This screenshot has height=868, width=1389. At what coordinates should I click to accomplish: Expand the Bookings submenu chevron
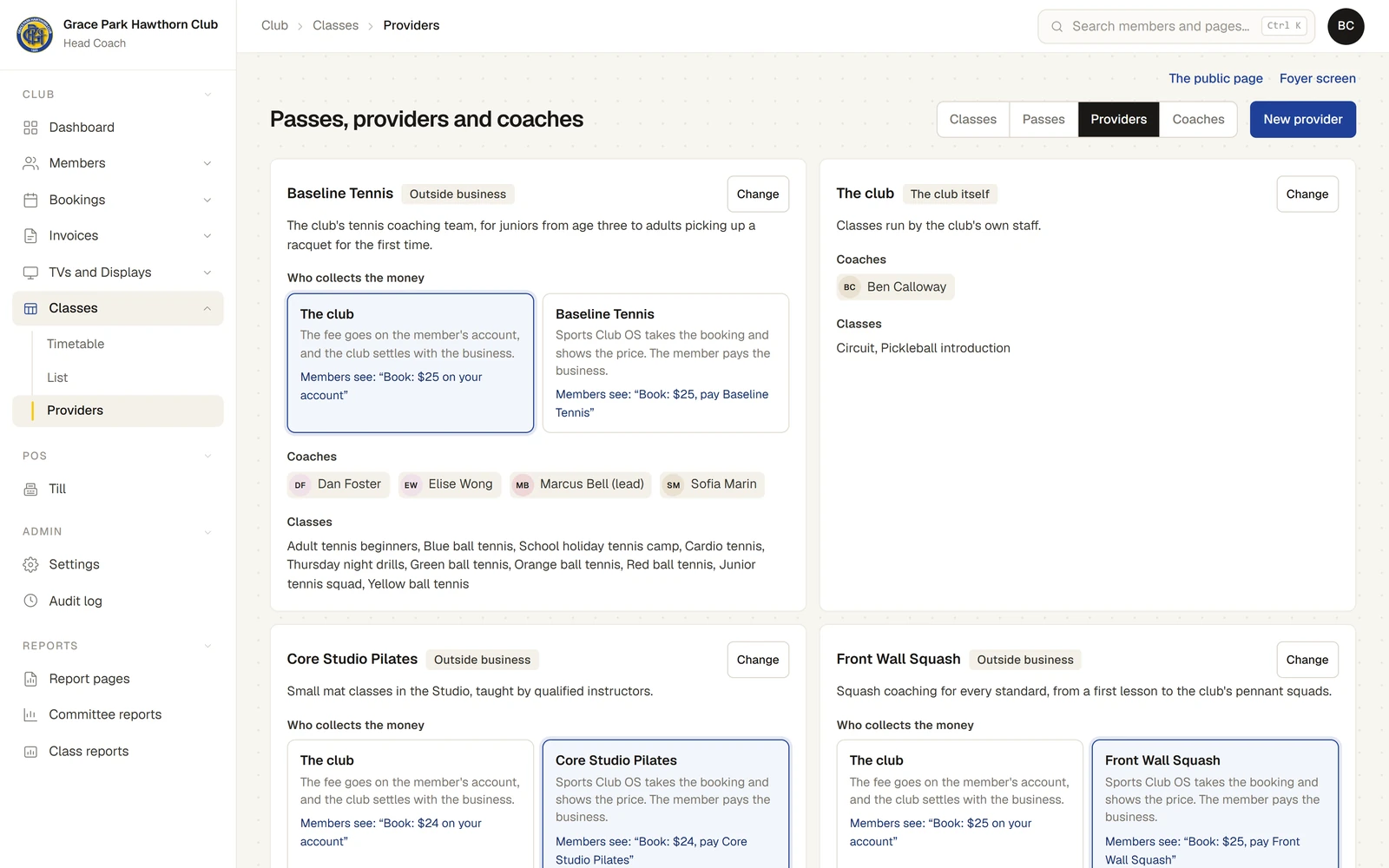[207, 200]
